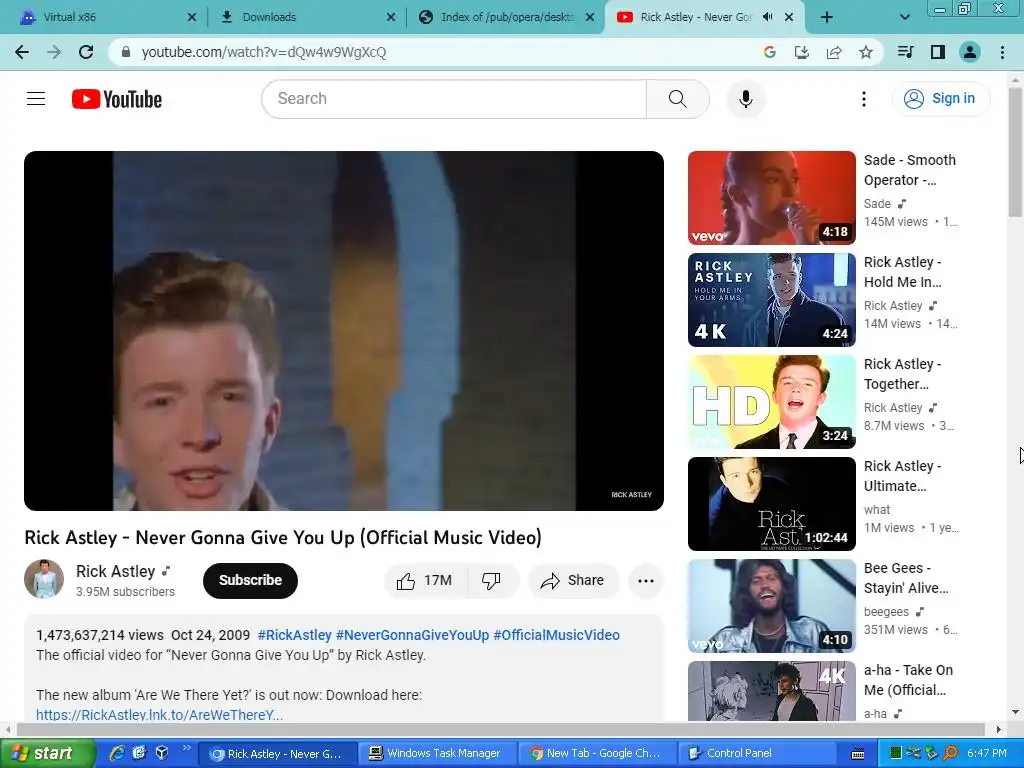1024x768 pixels.
Task: Click install app icon in address bar
Action: pyautogui.click(x=802, y=52)
